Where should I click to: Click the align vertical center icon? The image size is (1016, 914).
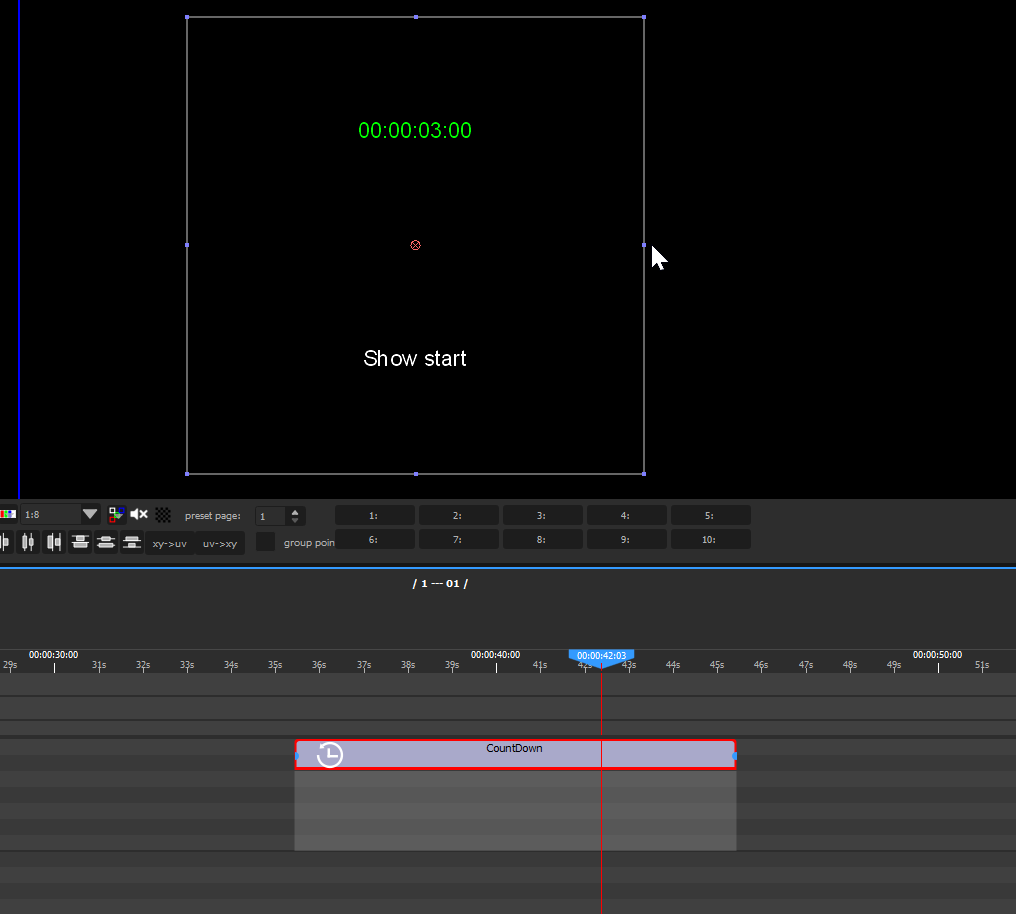point(106,542)
